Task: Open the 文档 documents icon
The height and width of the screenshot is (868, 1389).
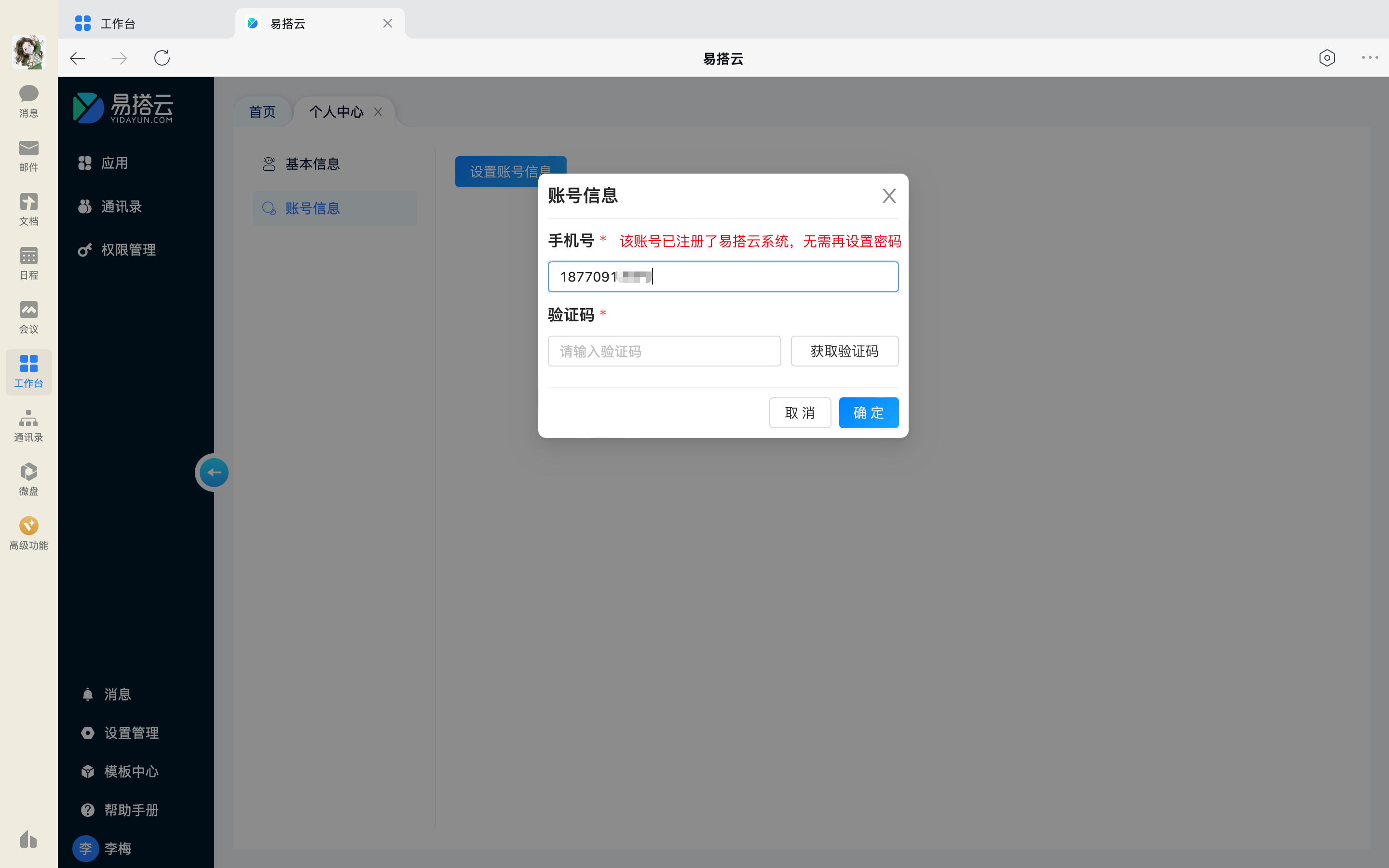Action: (29, 209)
